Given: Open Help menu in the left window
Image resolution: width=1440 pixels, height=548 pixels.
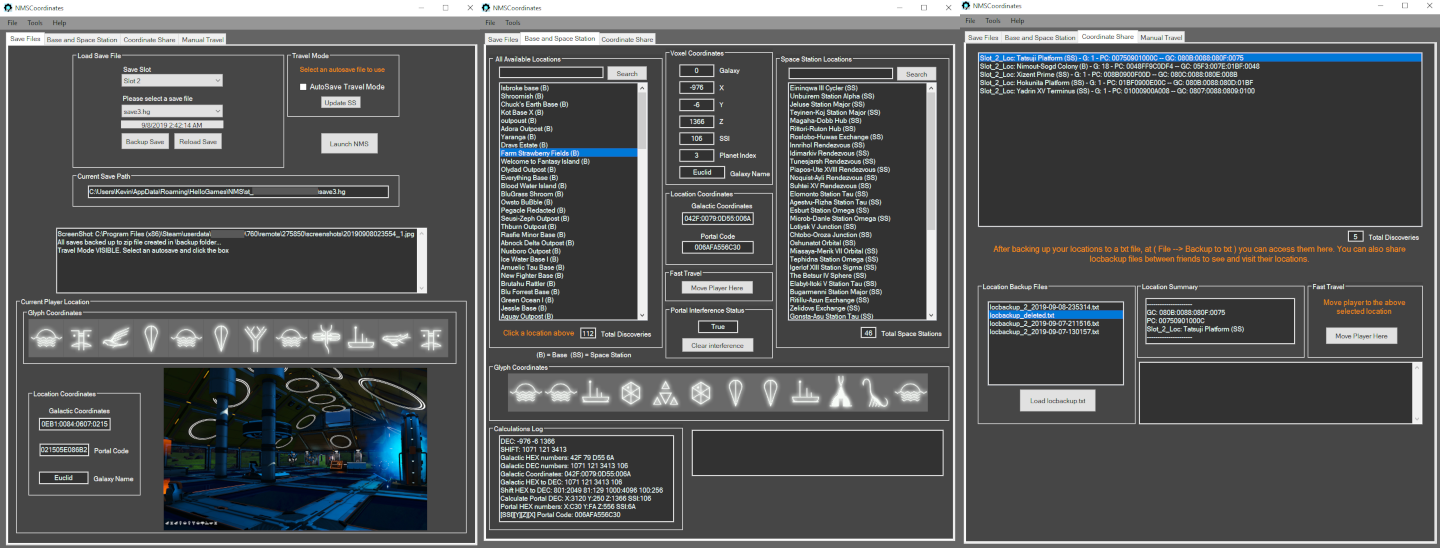Looking at the screenshot, I should coord(60,21).
